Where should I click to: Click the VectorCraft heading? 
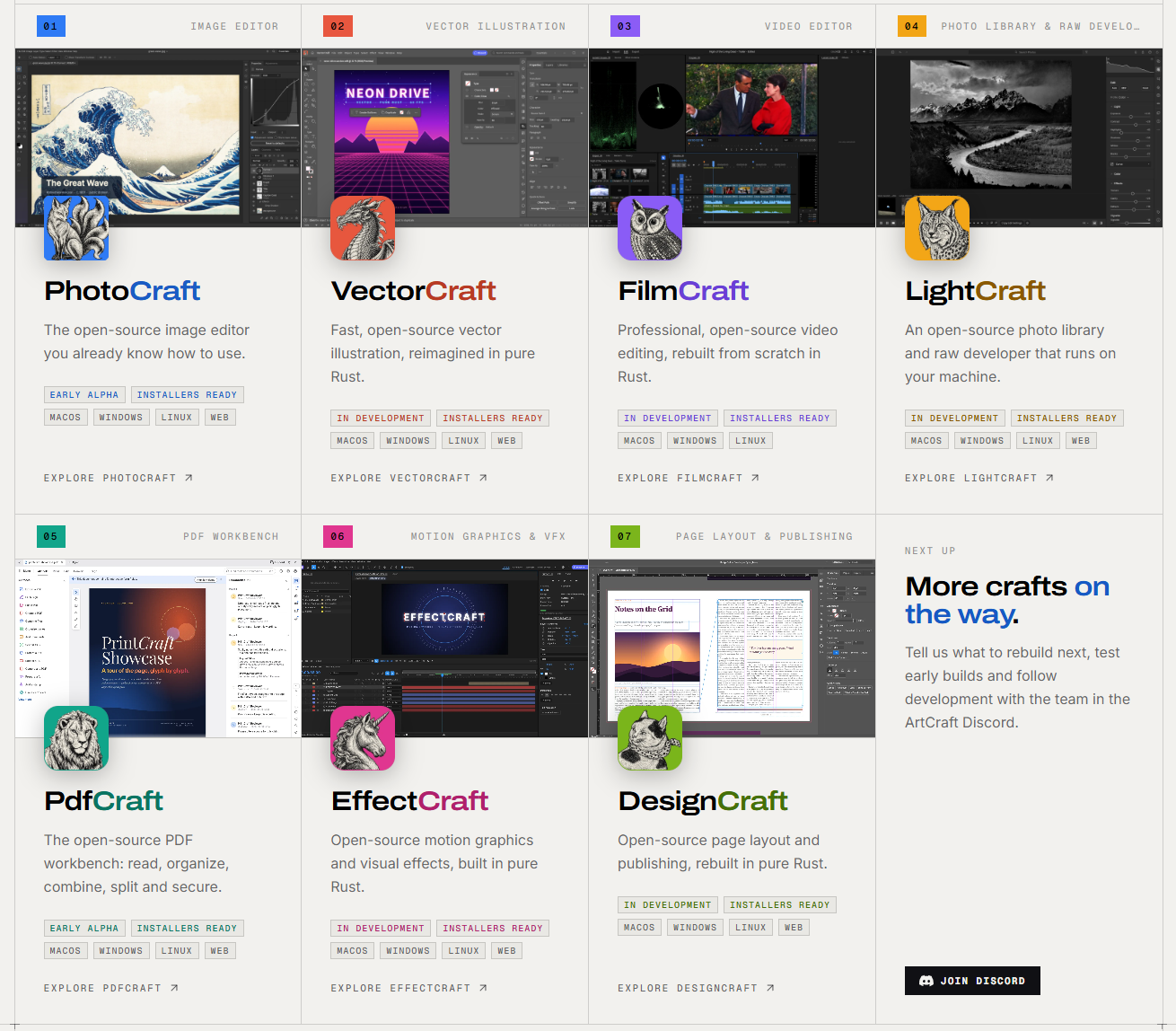pyautogui.click(x=413, y=291)
